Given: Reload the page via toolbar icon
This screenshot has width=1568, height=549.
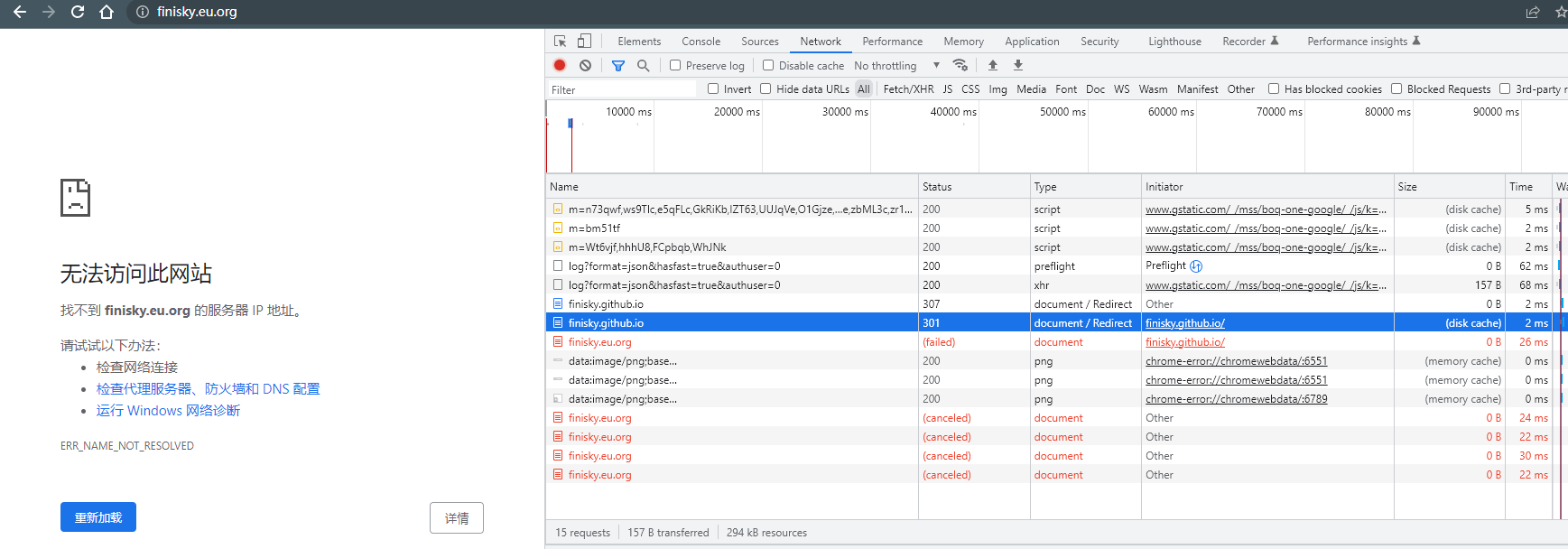Looking at the screenshot, I should (78, 12).
